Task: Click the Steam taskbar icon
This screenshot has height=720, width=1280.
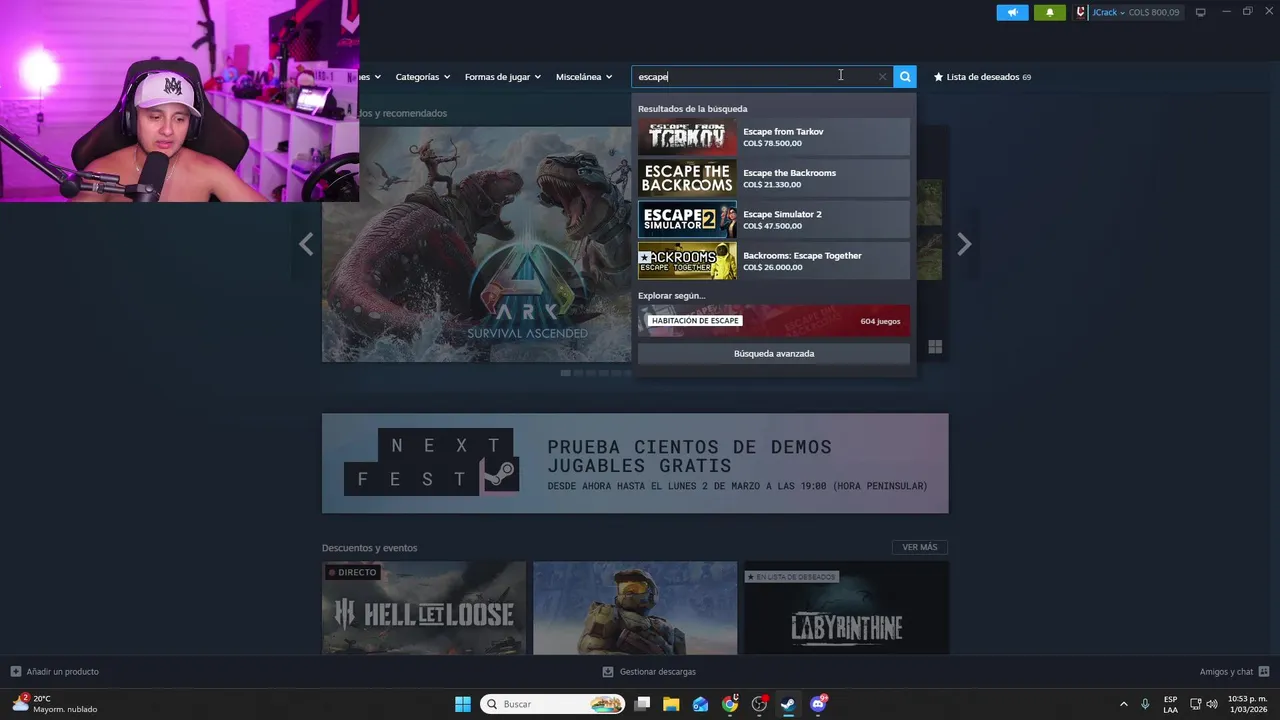Action: pyautogui.click(x=788, y=704)
